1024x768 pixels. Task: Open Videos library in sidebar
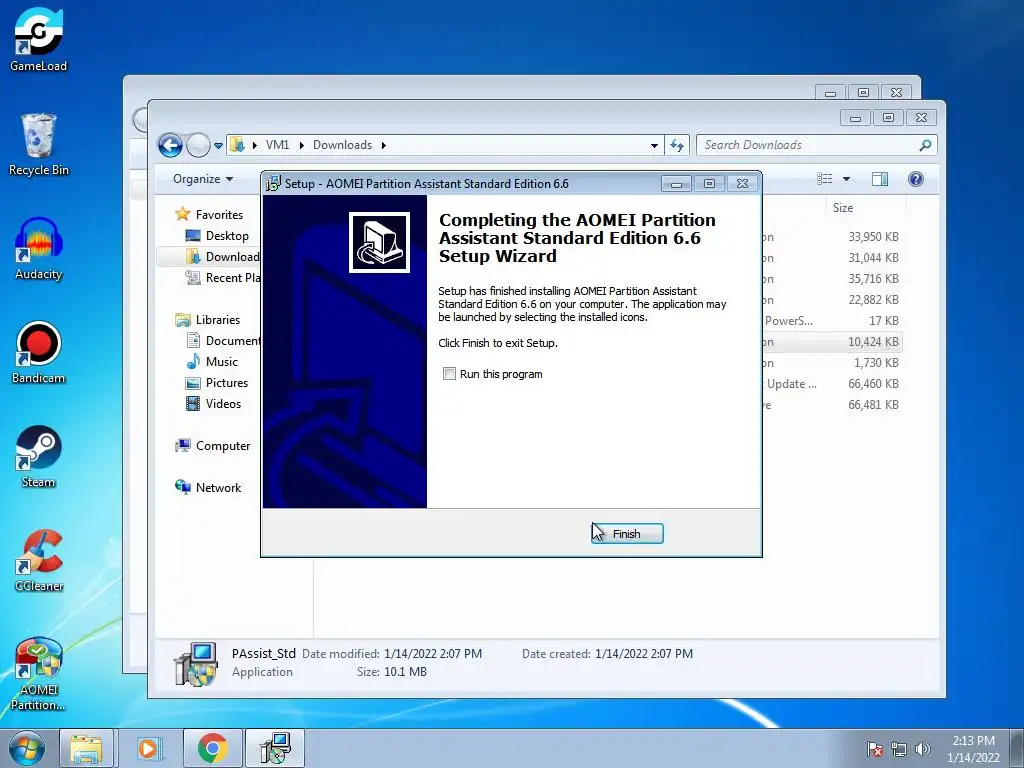click(214, 404)
